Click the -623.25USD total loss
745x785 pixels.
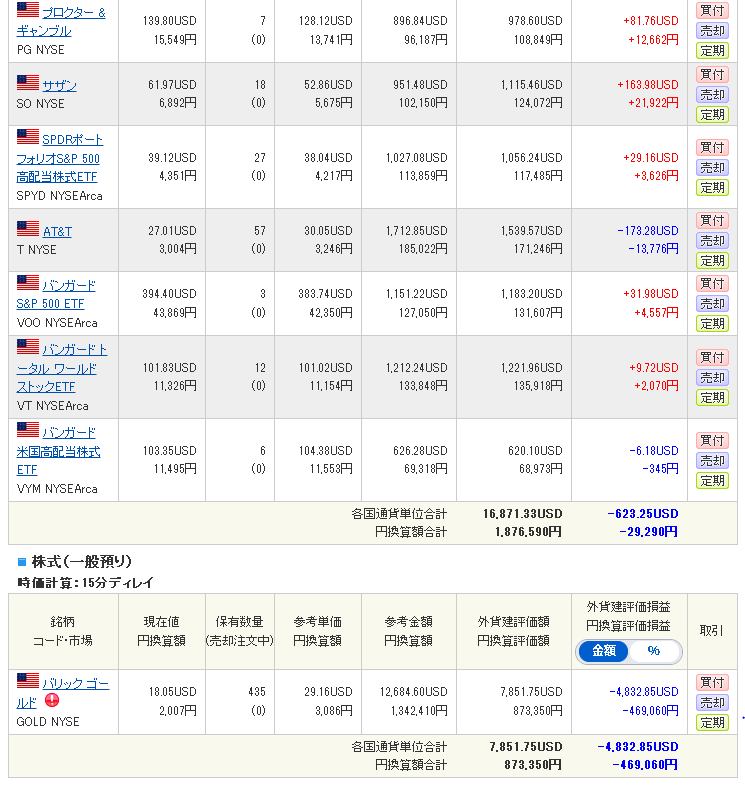click(643, 514)
